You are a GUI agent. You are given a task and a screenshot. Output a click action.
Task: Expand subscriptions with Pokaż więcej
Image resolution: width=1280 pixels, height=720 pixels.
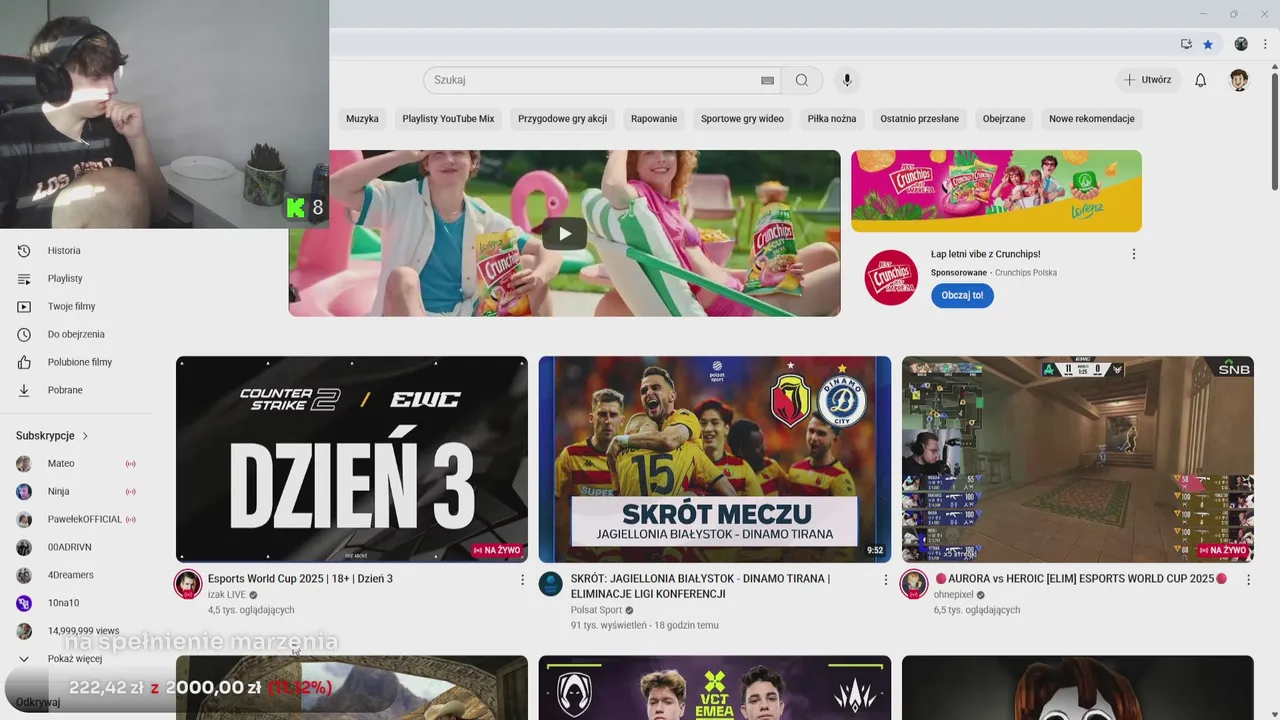pos(76,659)
